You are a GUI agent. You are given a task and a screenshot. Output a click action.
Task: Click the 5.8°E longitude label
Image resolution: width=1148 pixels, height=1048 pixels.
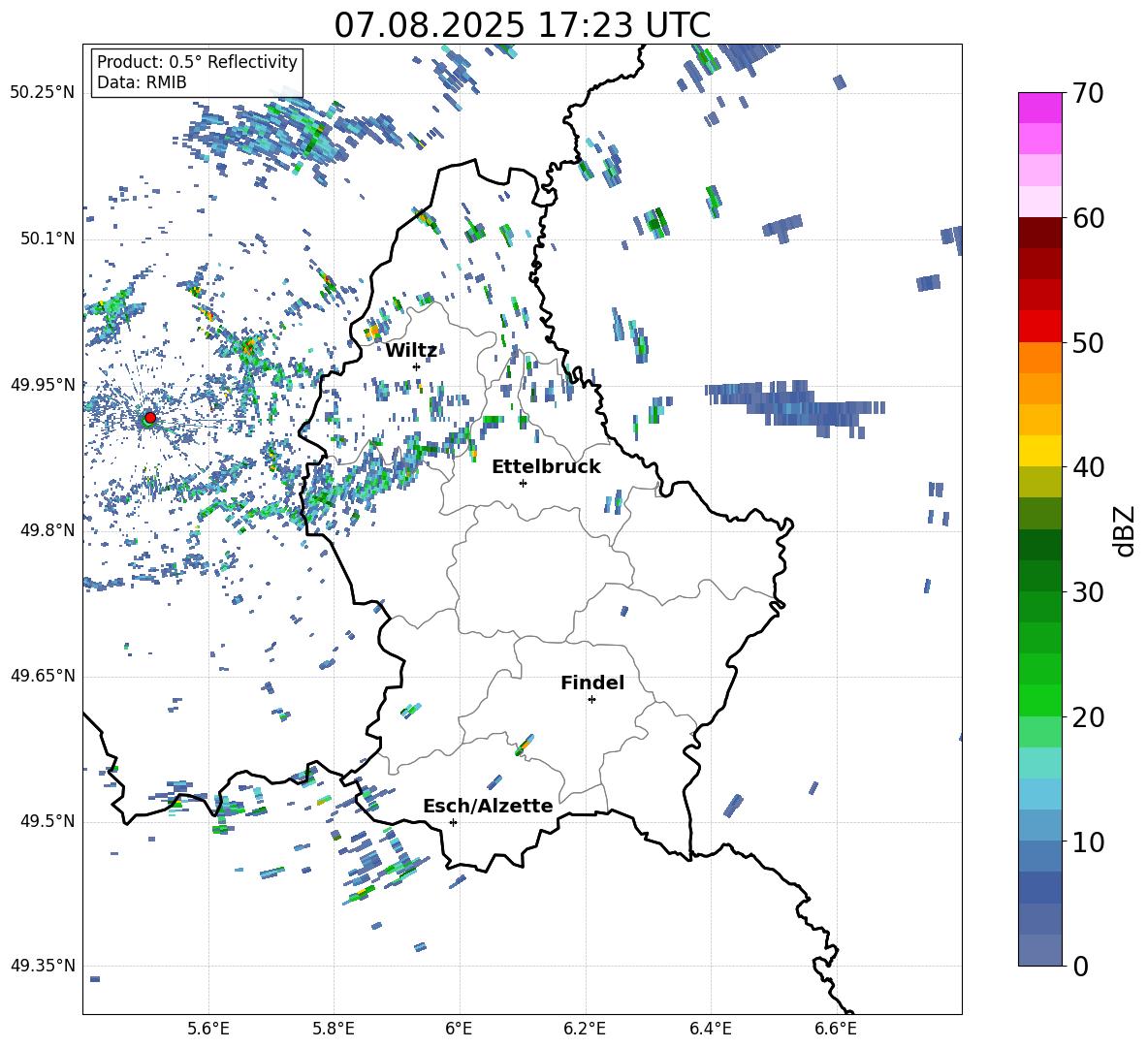334,1029
